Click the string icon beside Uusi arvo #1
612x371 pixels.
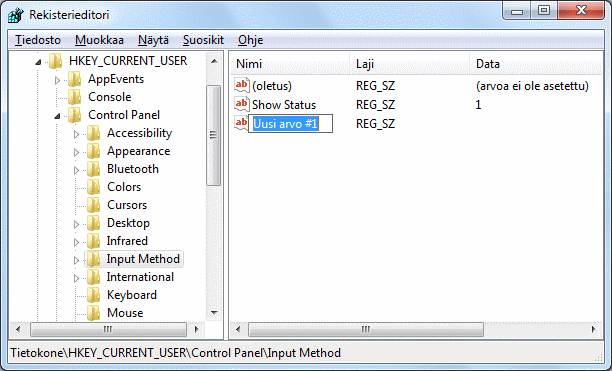point(241,123)
